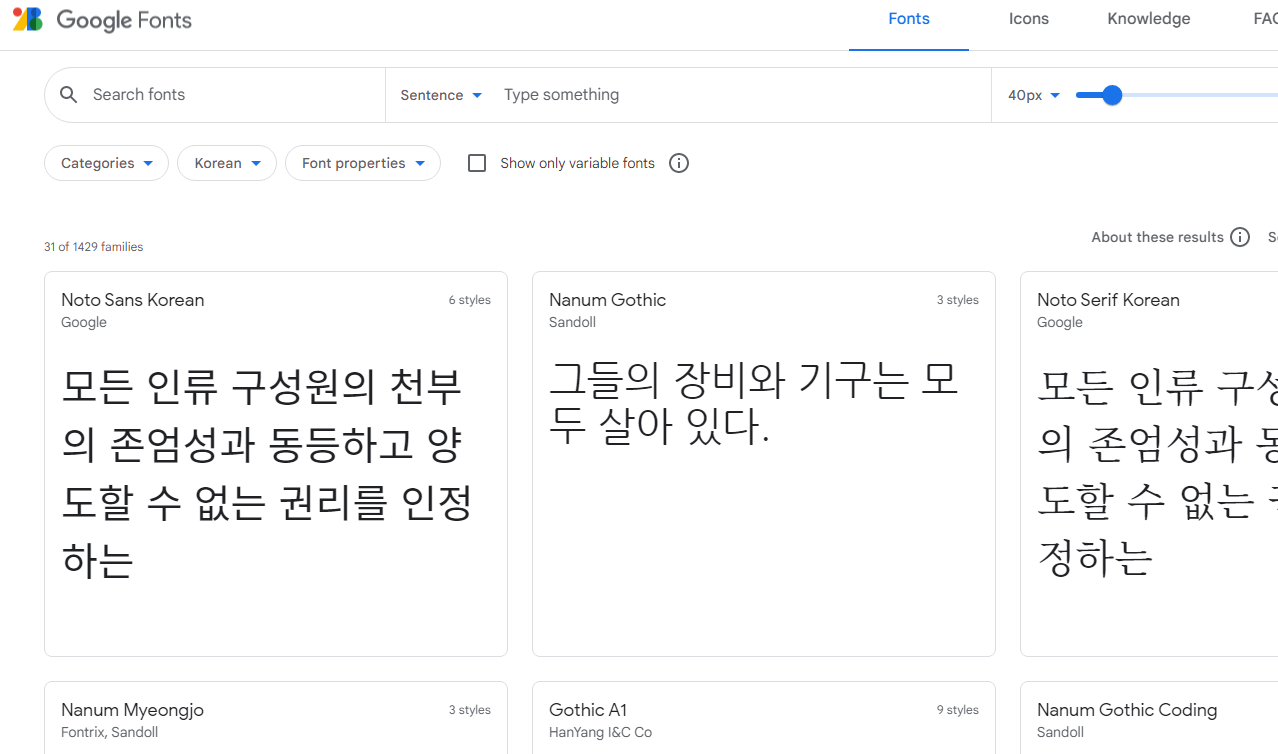Viewport: 1278px width, 754px height.
Task: Click 'Google' under Noto Sans Korean title
Action: [84, 322]
